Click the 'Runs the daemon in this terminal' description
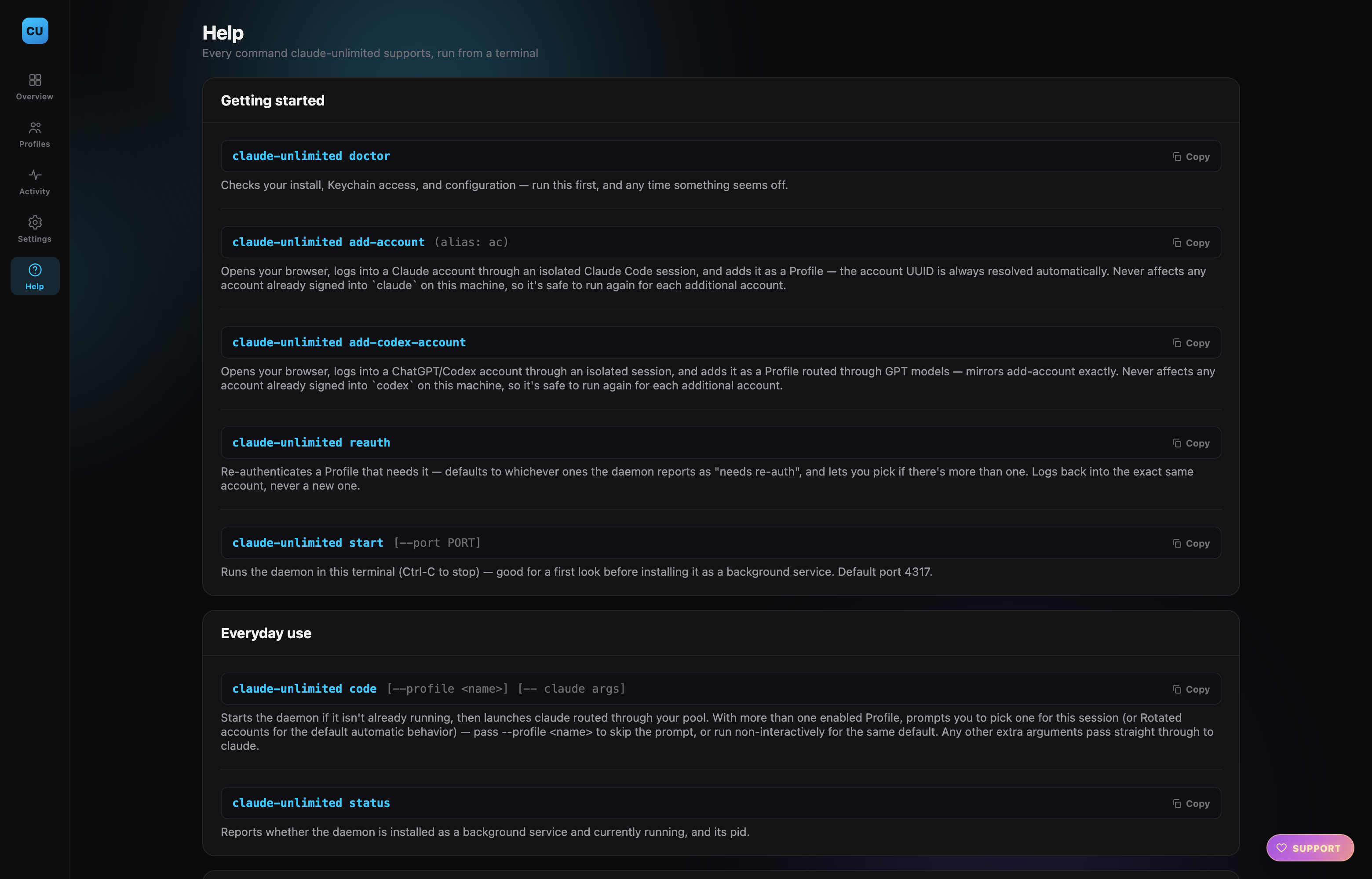 tap(577, 571)
